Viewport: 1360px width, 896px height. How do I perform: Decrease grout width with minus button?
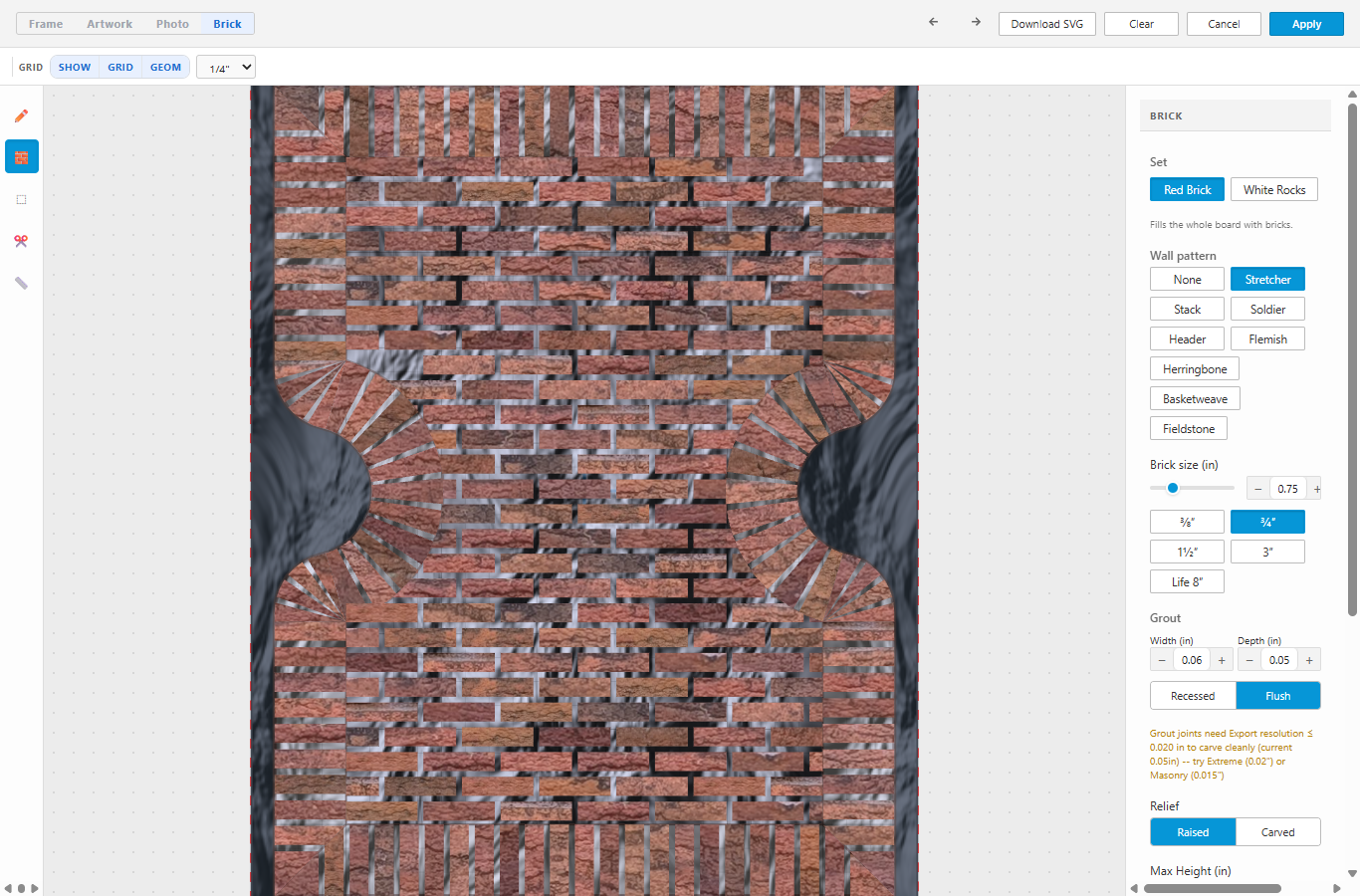[x=1162, y=660]
